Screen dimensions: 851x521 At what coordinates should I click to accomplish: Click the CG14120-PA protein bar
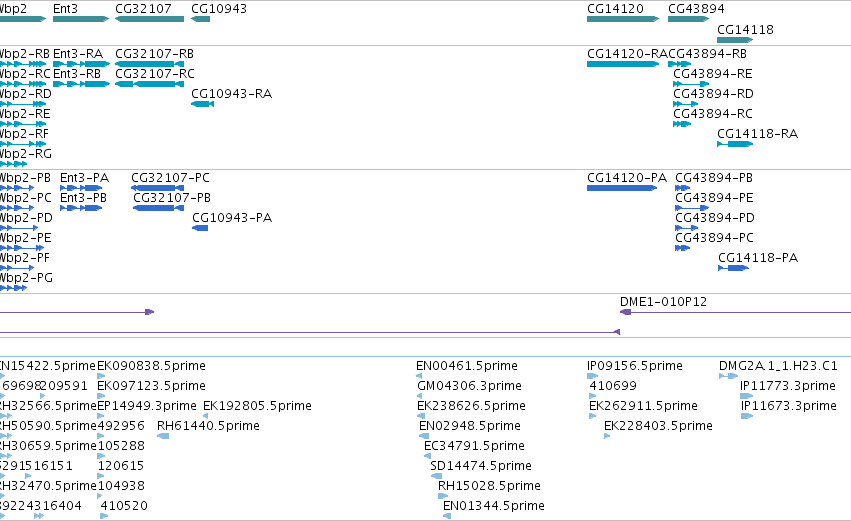(622, 188)
